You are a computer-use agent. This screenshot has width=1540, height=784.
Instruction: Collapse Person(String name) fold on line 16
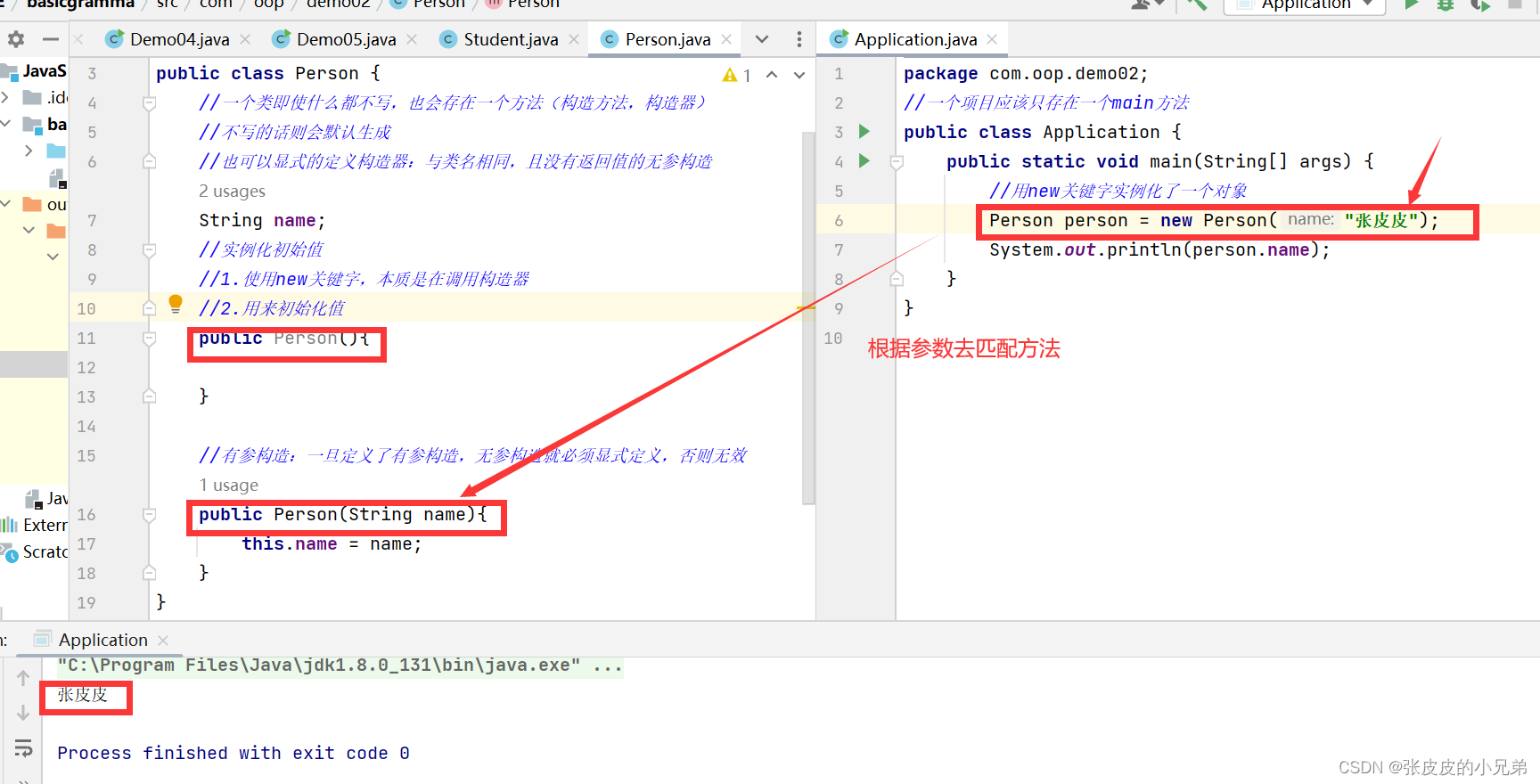150,515
